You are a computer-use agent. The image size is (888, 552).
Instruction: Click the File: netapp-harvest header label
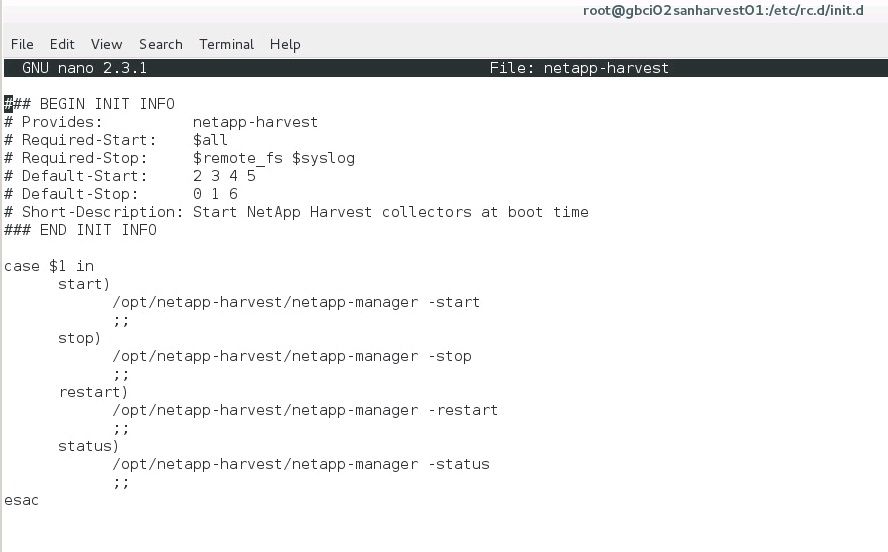point(579,68)
